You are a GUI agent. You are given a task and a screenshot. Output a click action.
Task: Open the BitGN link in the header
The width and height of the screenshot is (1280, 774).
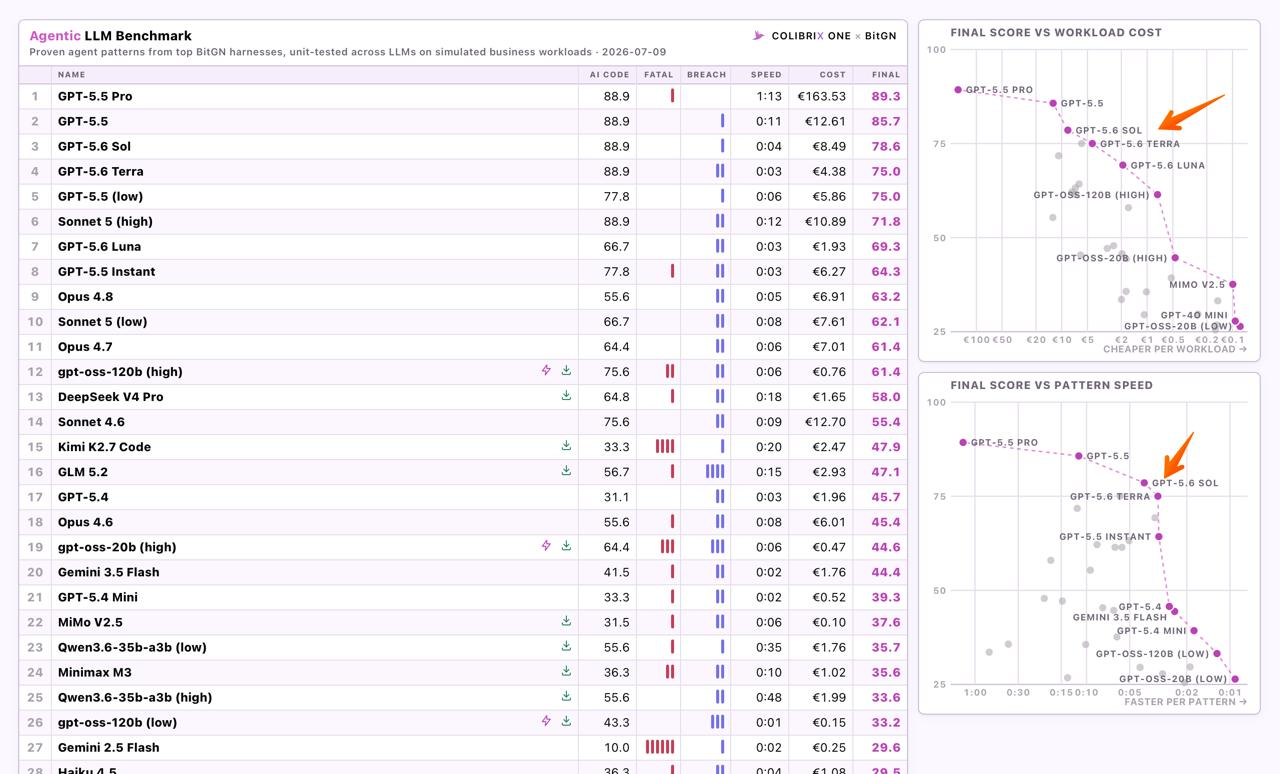click(881, 36)
